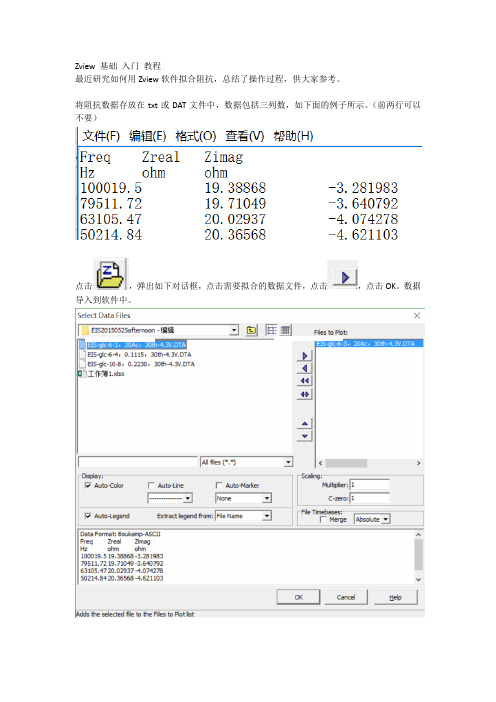Open the line style dropdown
This screenshot has height=702, width=496.
point(188,498)
